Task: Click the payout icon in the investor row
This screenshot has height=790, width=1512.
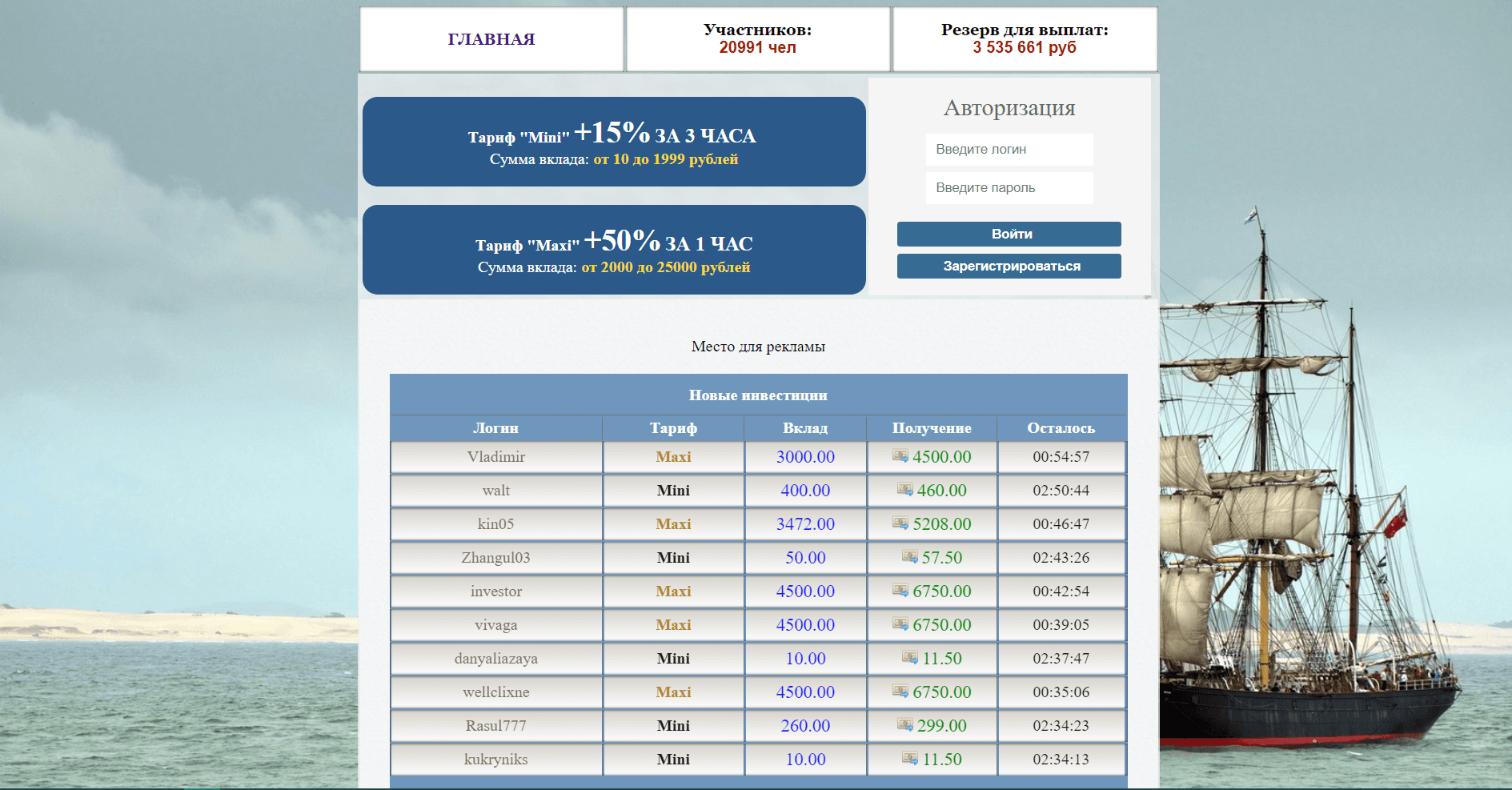Action: 900,591
